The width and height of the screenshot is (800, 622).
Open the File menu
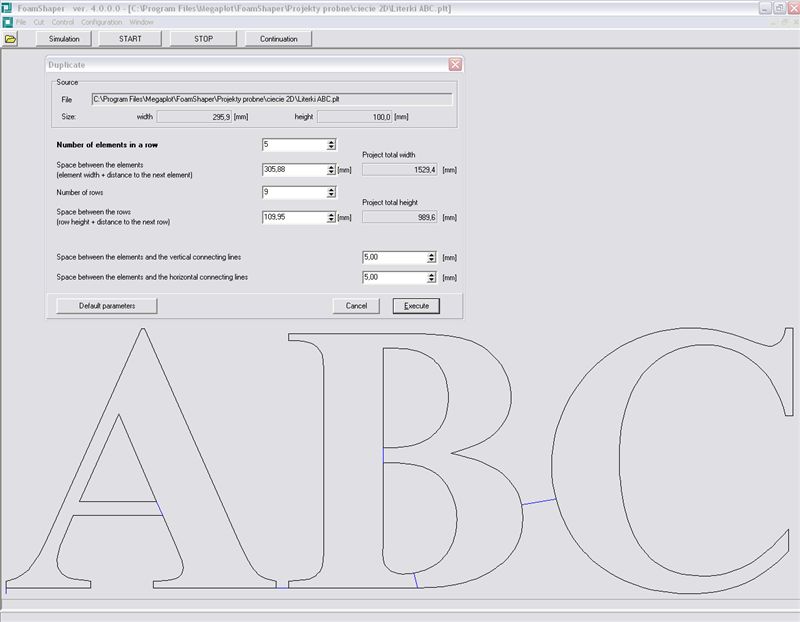[21, 21]
